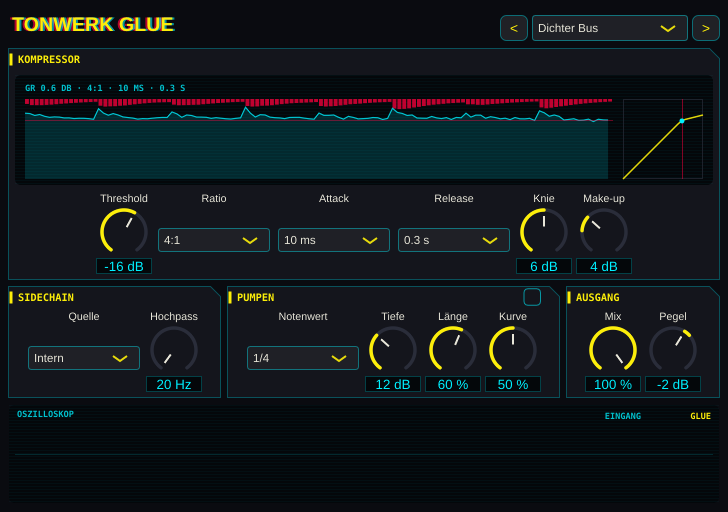Click the Tiefe knob
Image resolution: width=728 pixels, height=512 pixels.
[393, 349]
